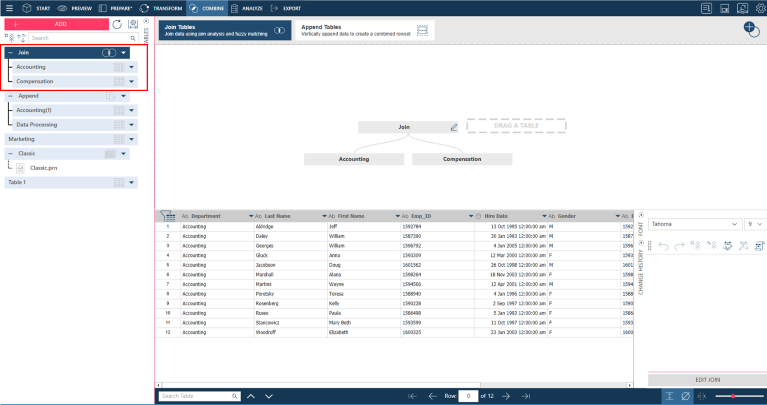Screen dimensions: 767x405
Task: Select the Compensation box in join diagram
Action: [462, 159]
